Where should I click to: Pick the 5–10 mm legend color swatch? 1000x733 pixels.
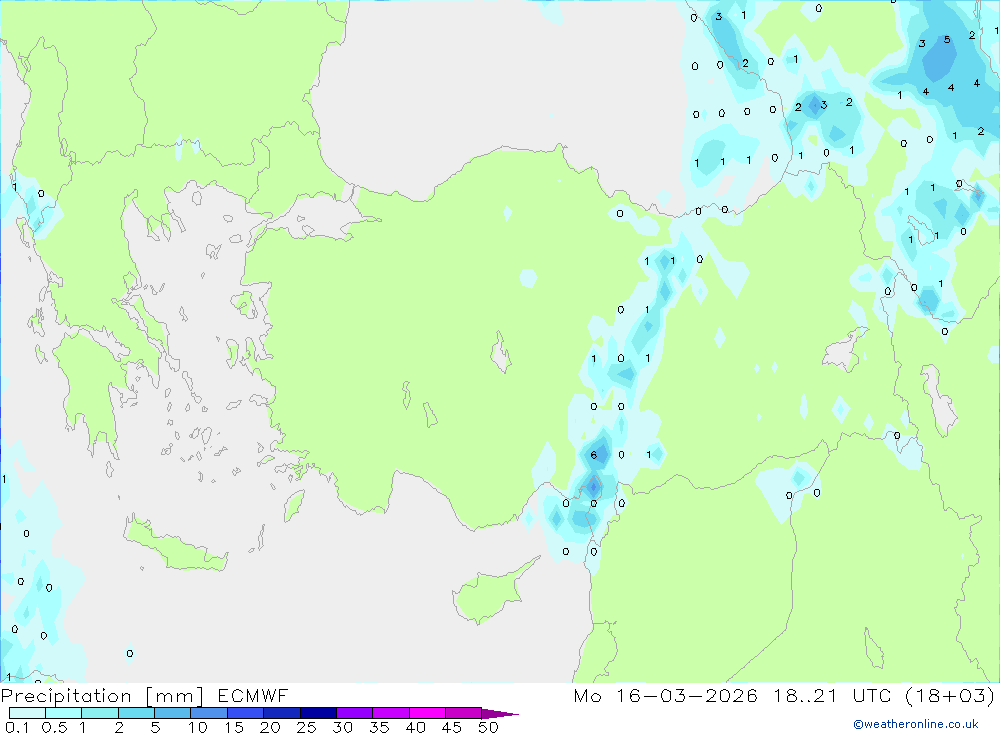(172, 713)
